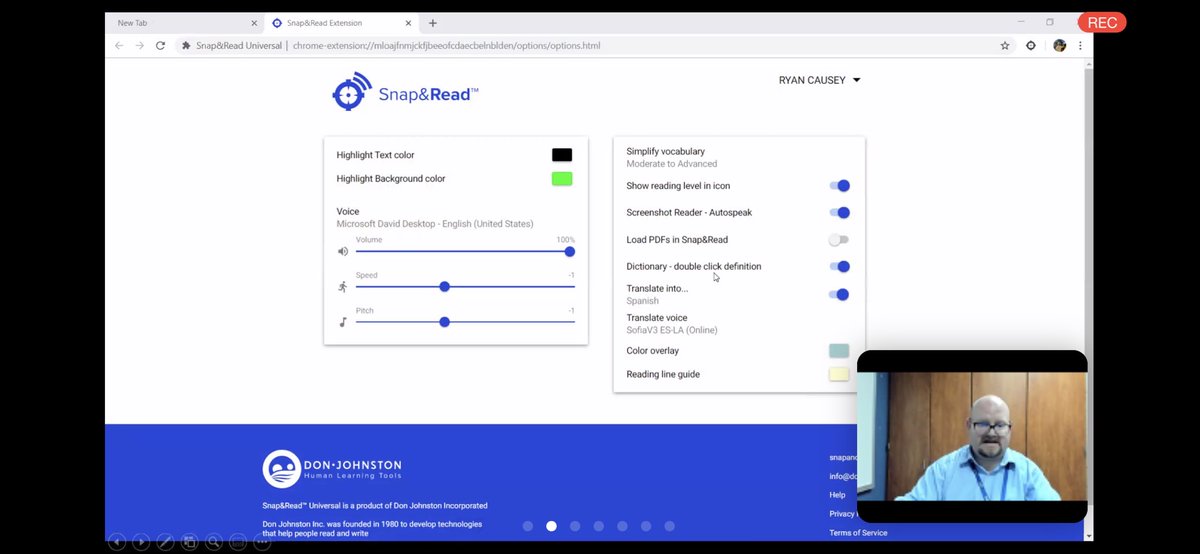Screen dimensions: 1200x554
Task: Change the yellow Reading line guide swatch
Action: point(839,375)
